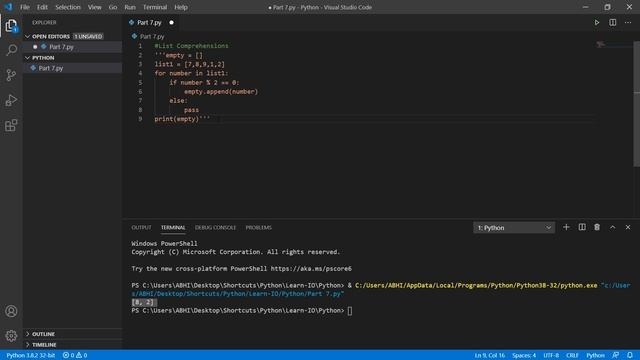Image resolution: width=640 pixels, height=360 pixels.
Task: Click the line 9 print(empty) code
Action: coord(182,119)
